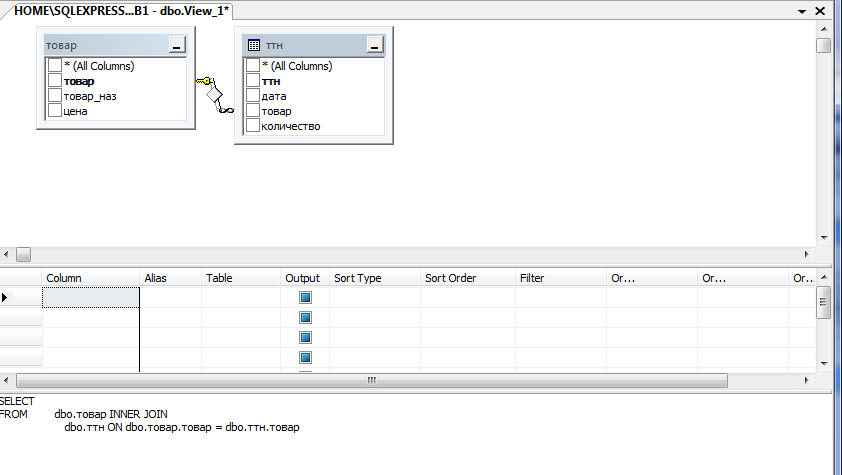This screenshot has width=842, height=475.
Task: Click scroll-up arrow of criteria grid
Action: click(824, 277)
